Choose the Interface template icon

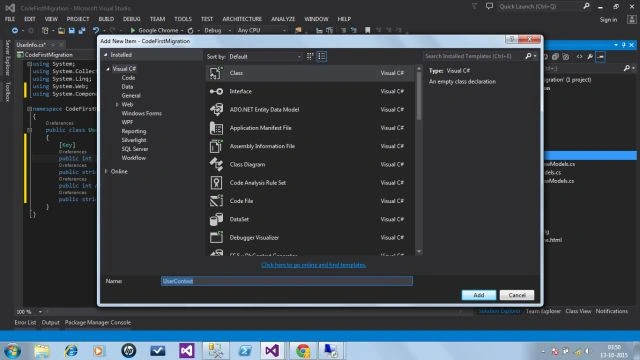(216, 91)
